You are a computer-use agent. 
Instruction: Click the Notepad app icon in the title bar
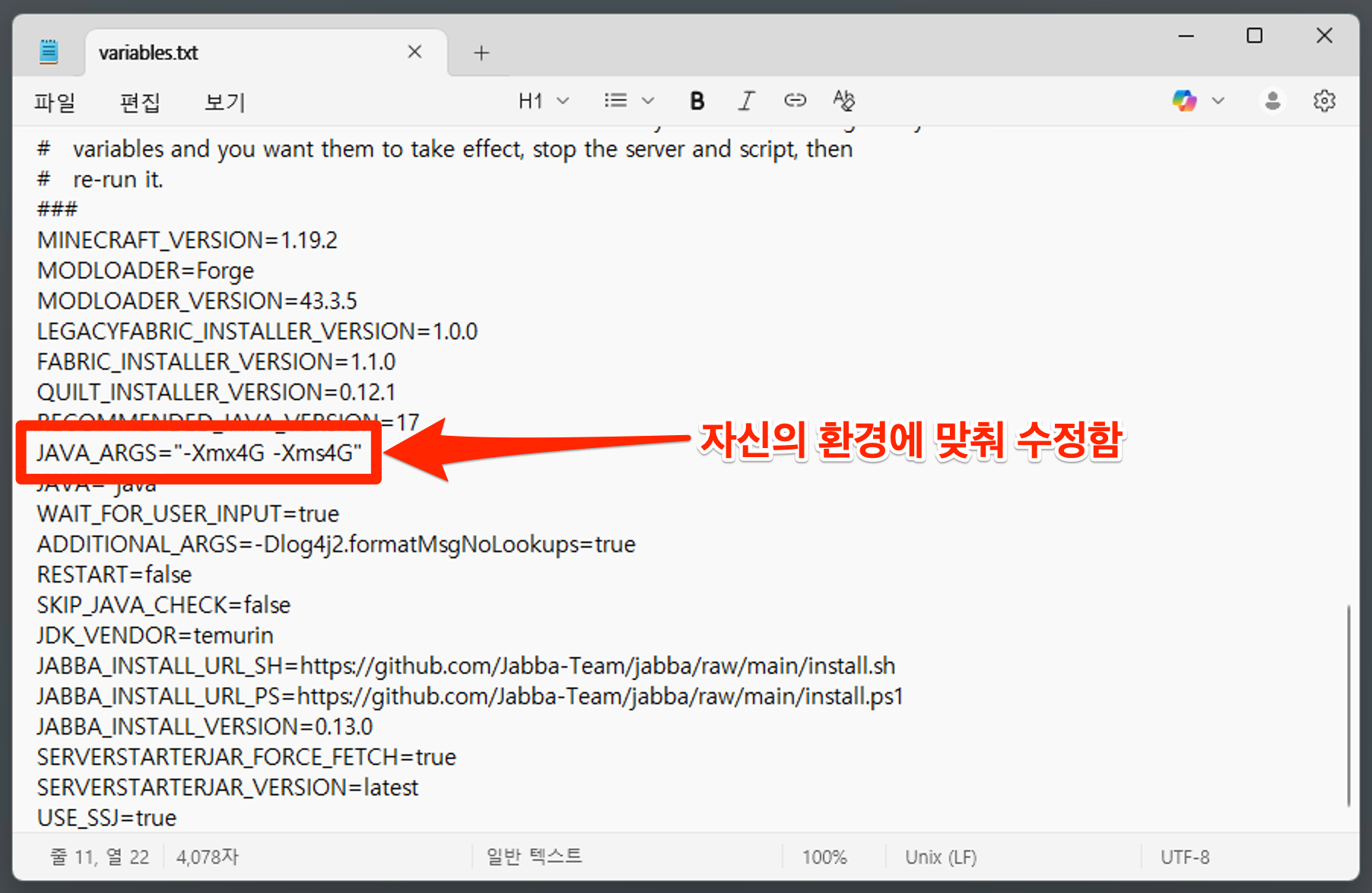point(49,52)
